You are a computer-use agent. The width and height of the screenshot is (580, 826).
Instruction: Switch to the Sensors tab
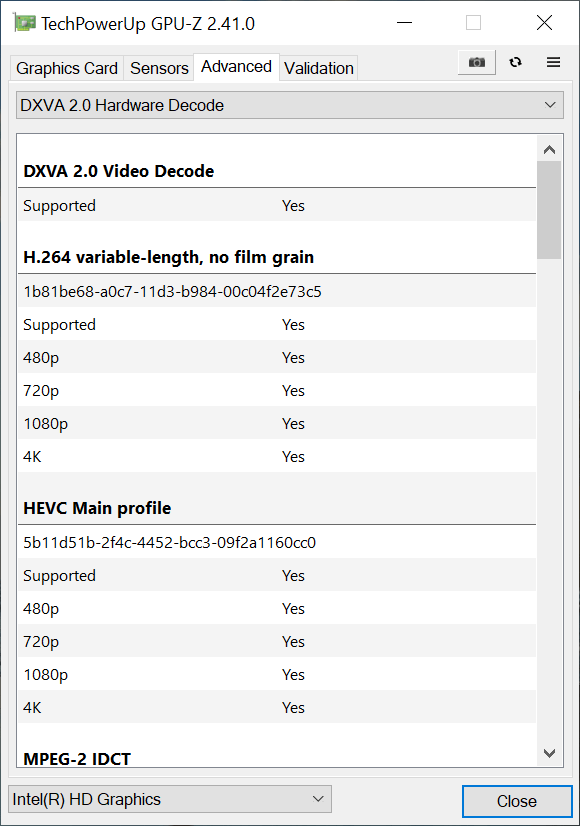(159, 68)
